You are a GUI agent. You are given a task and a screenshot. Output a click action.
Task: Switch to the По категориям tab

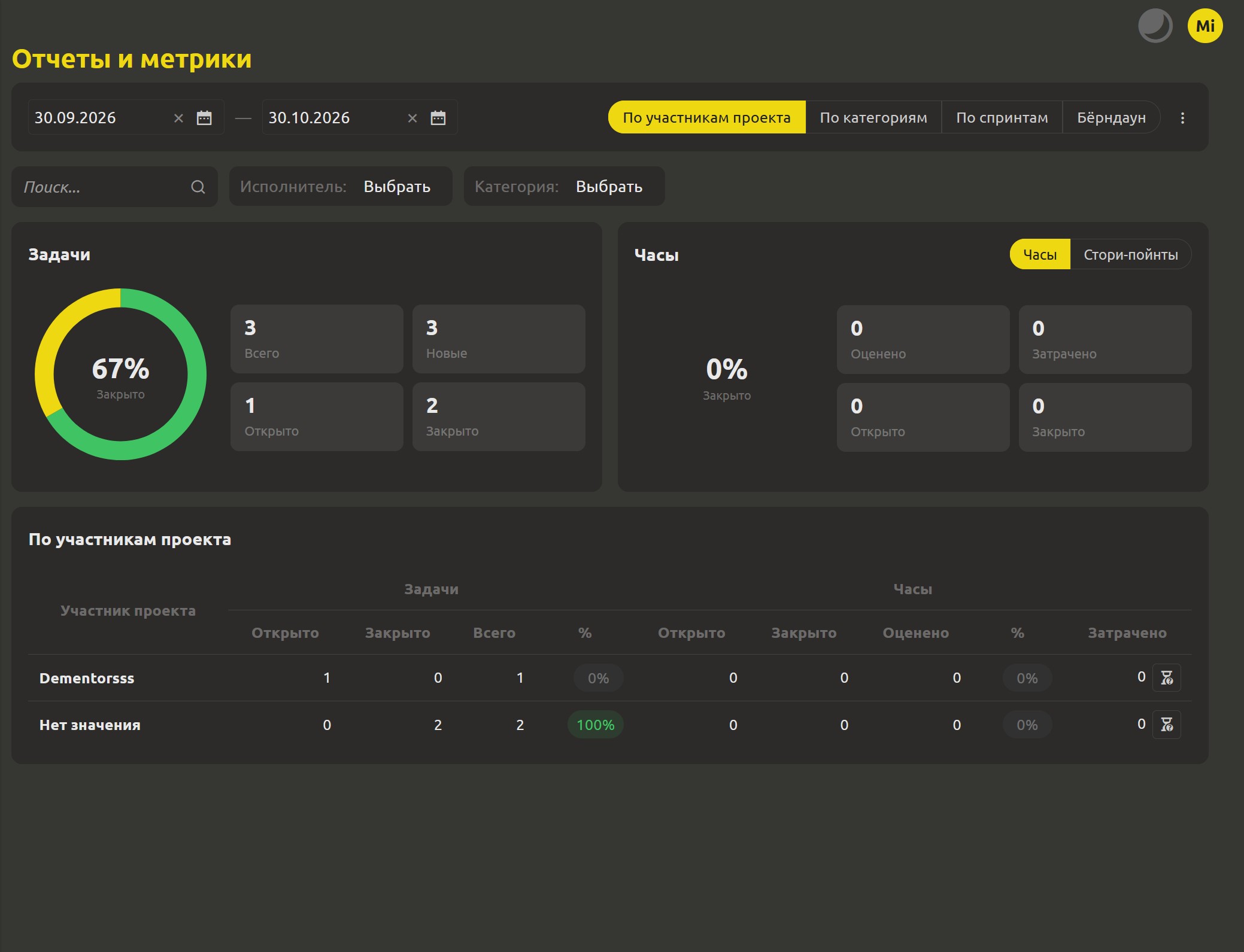(x=873, y=117)
